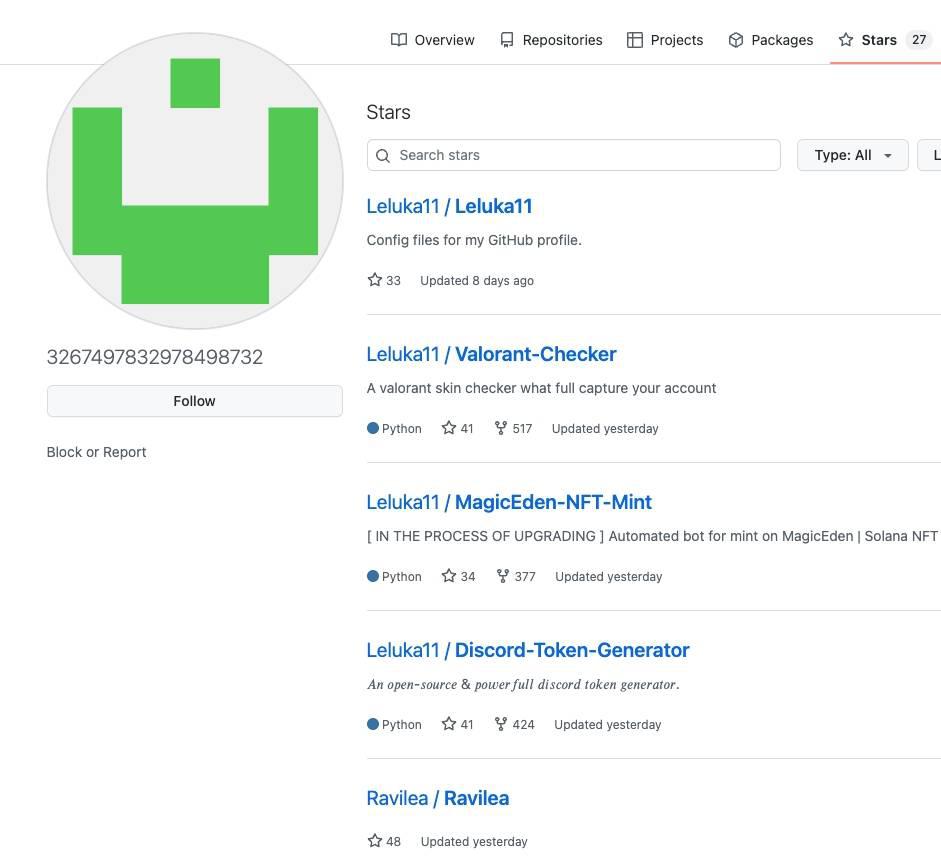Click the 48 stars count on Ravilea repo
This screenshot has height=864, width=941.
(384, 841)
